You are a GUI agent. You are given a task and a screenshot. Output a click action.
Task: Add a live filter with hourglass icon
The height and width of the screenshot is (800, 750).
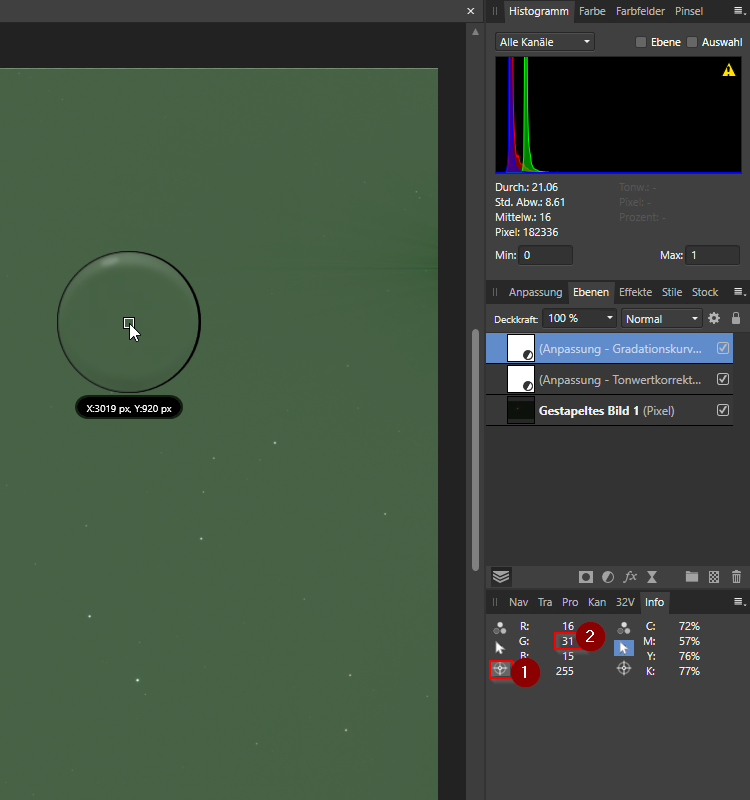click(652, 577)
